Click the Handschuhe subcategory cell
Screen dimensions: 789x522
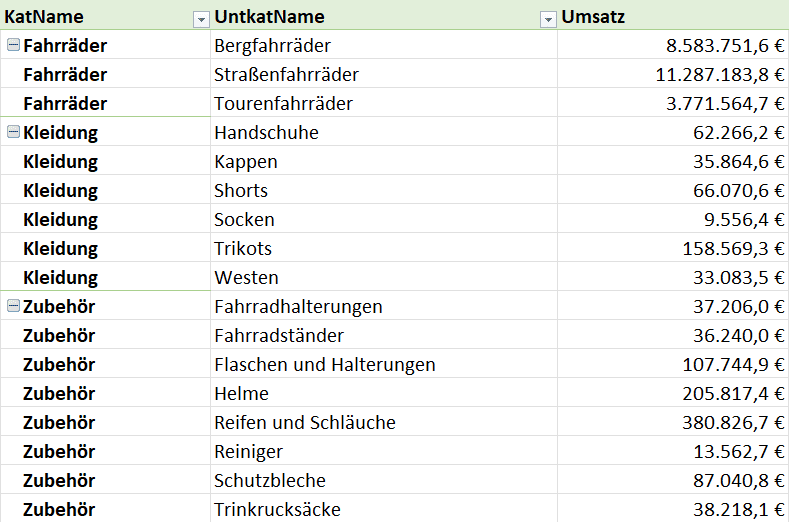click(266, 133)
